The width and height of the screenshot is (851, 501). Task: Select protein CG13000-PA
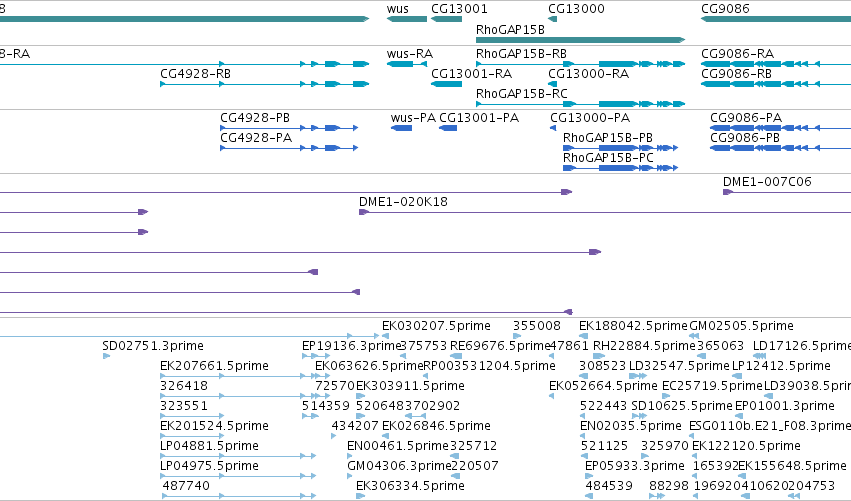(590, 118)
